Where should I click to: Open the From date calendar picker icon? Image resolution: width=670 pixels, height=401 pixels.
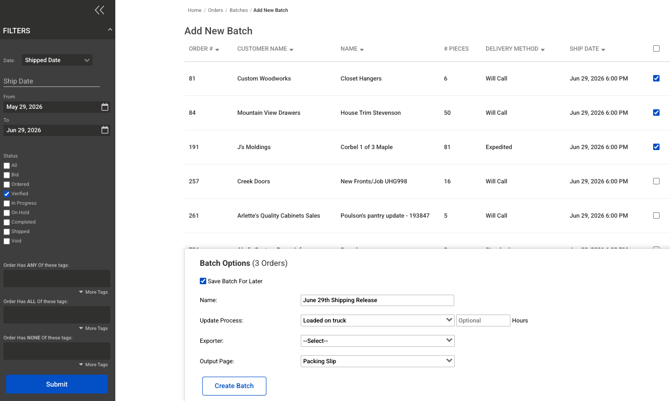[x=105, y=107]
